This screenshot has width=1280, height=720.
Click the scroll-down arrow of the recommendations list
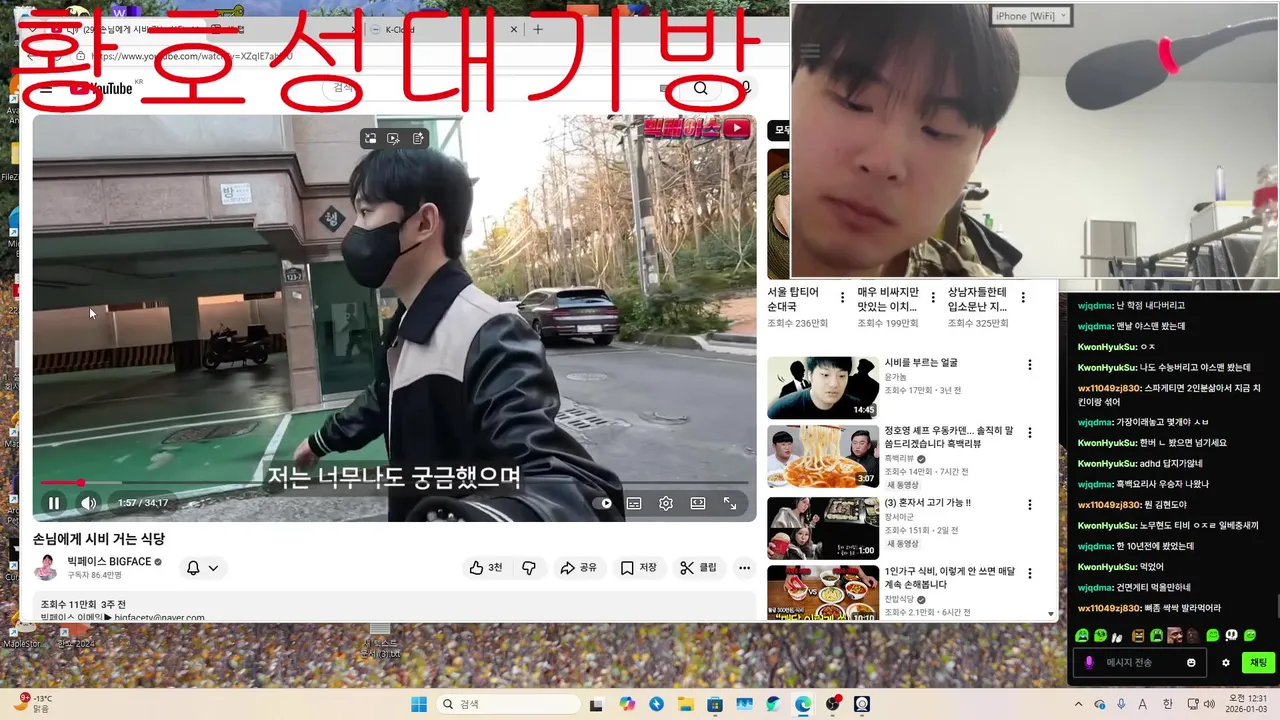1051,614
